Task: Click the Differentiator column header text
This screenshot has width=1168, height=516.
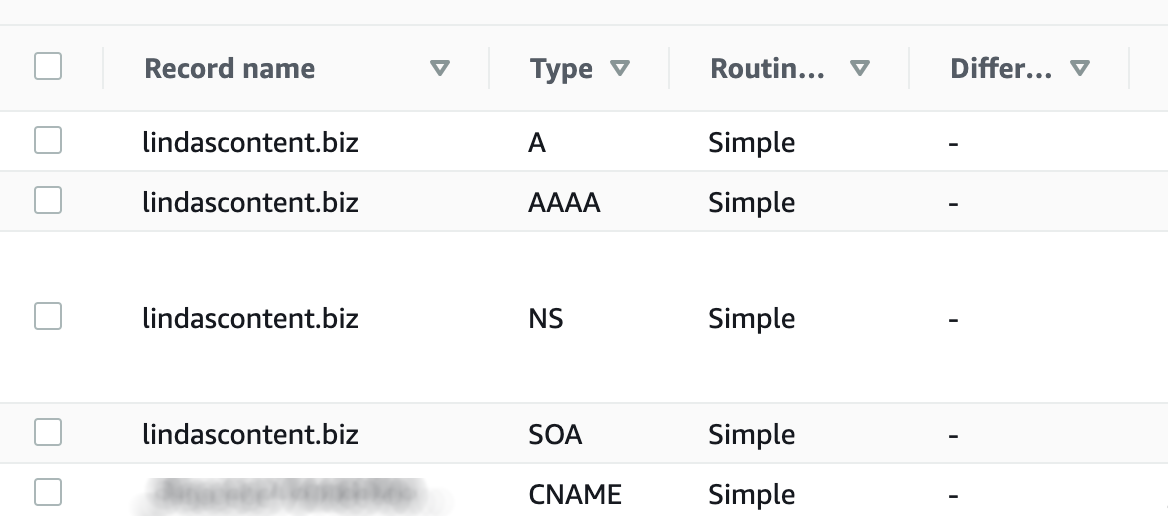Action: [1001, 69]
